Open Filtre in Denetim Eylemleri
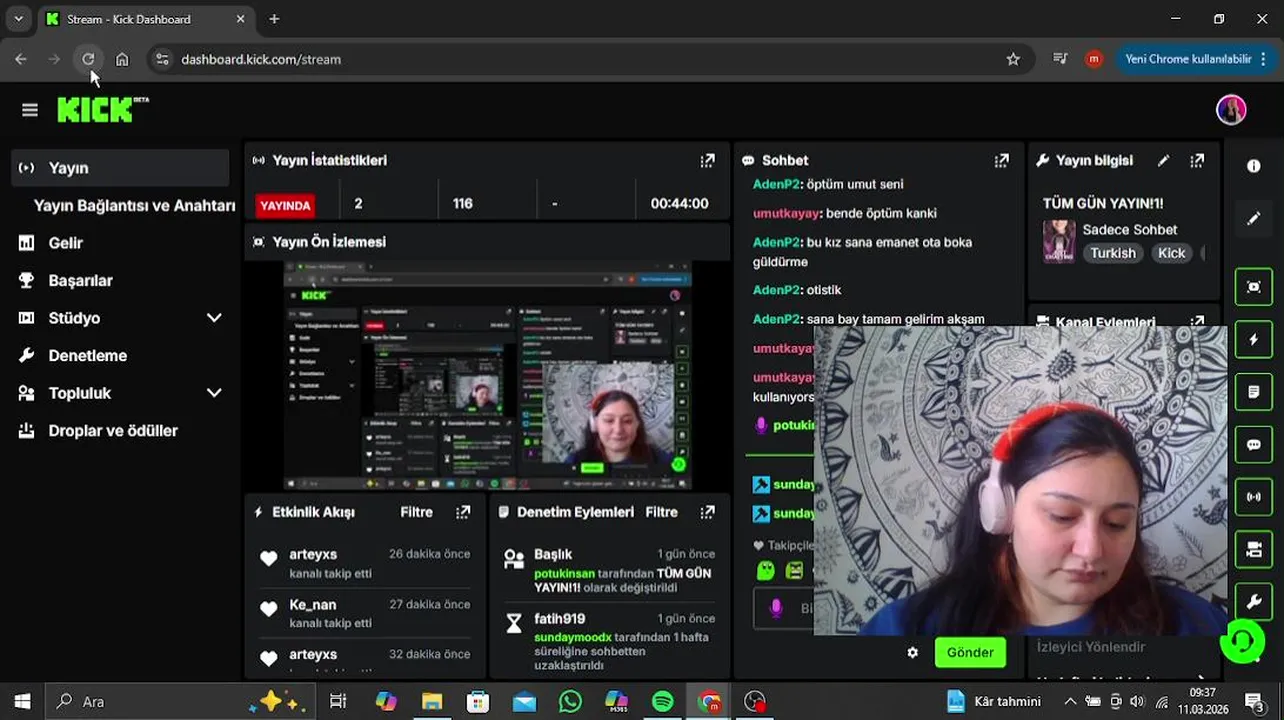 point(662,512)
